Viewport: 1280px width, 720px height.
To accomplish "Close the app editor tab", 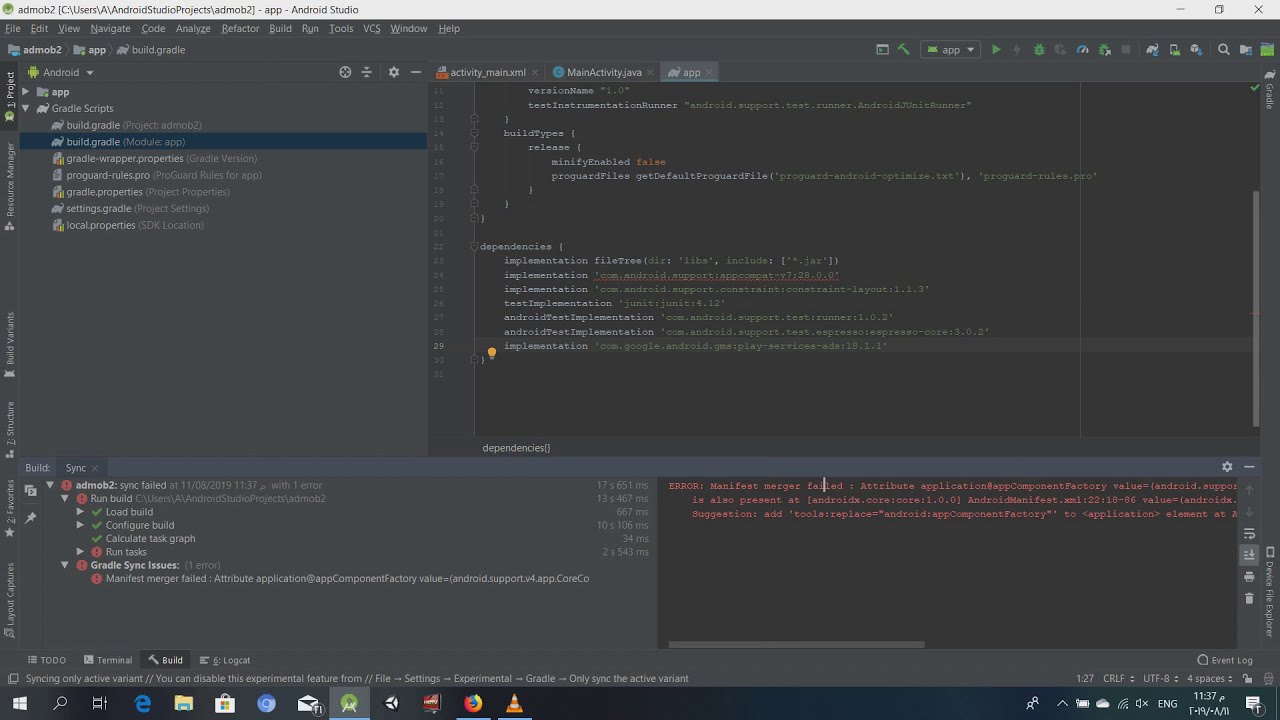I will click(711, 72).
